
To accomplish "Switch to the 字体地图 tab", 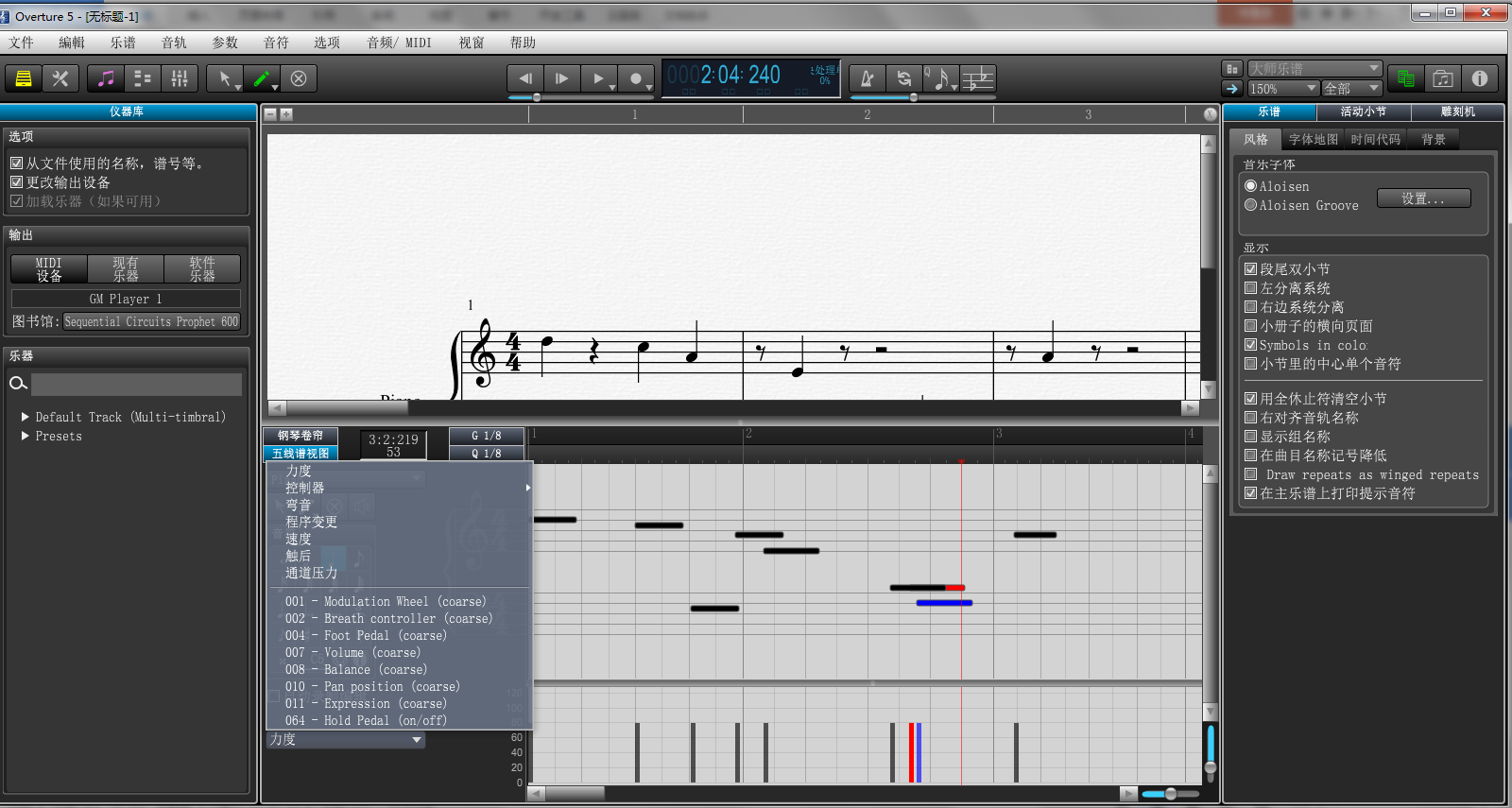I will tap(1314, 139).
